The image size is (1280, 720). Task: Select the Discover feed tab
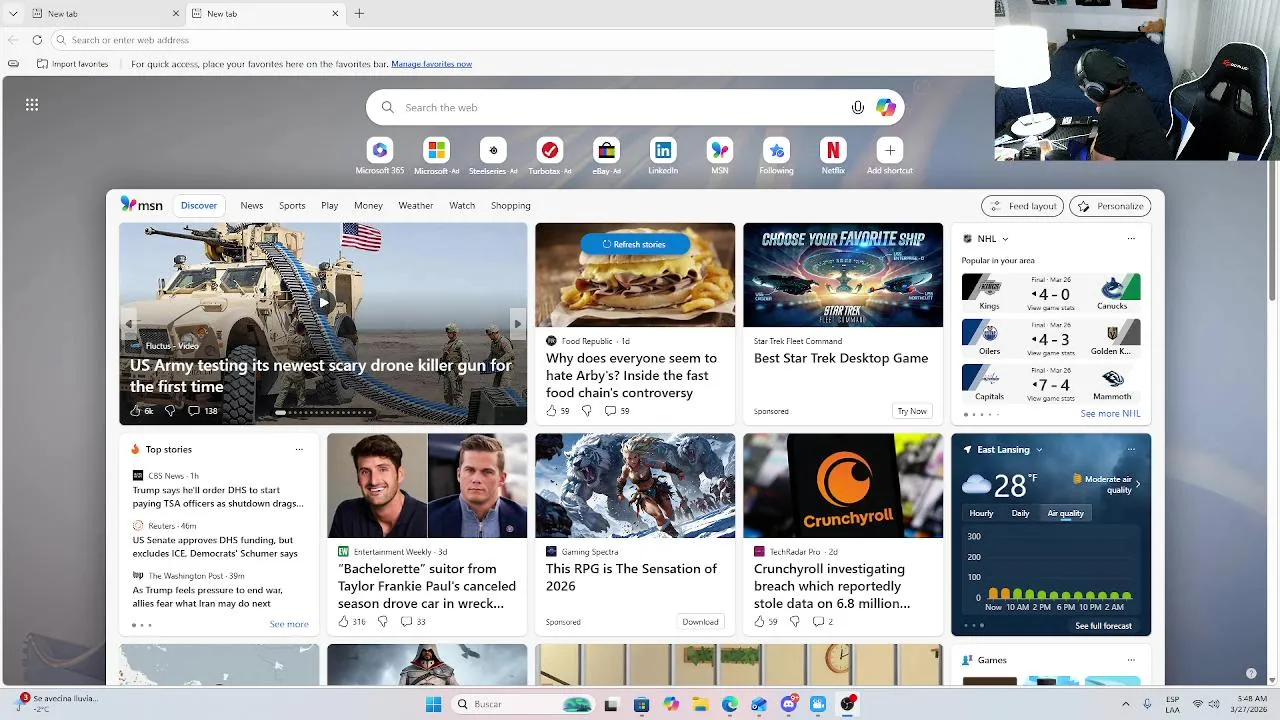(199, 205)
